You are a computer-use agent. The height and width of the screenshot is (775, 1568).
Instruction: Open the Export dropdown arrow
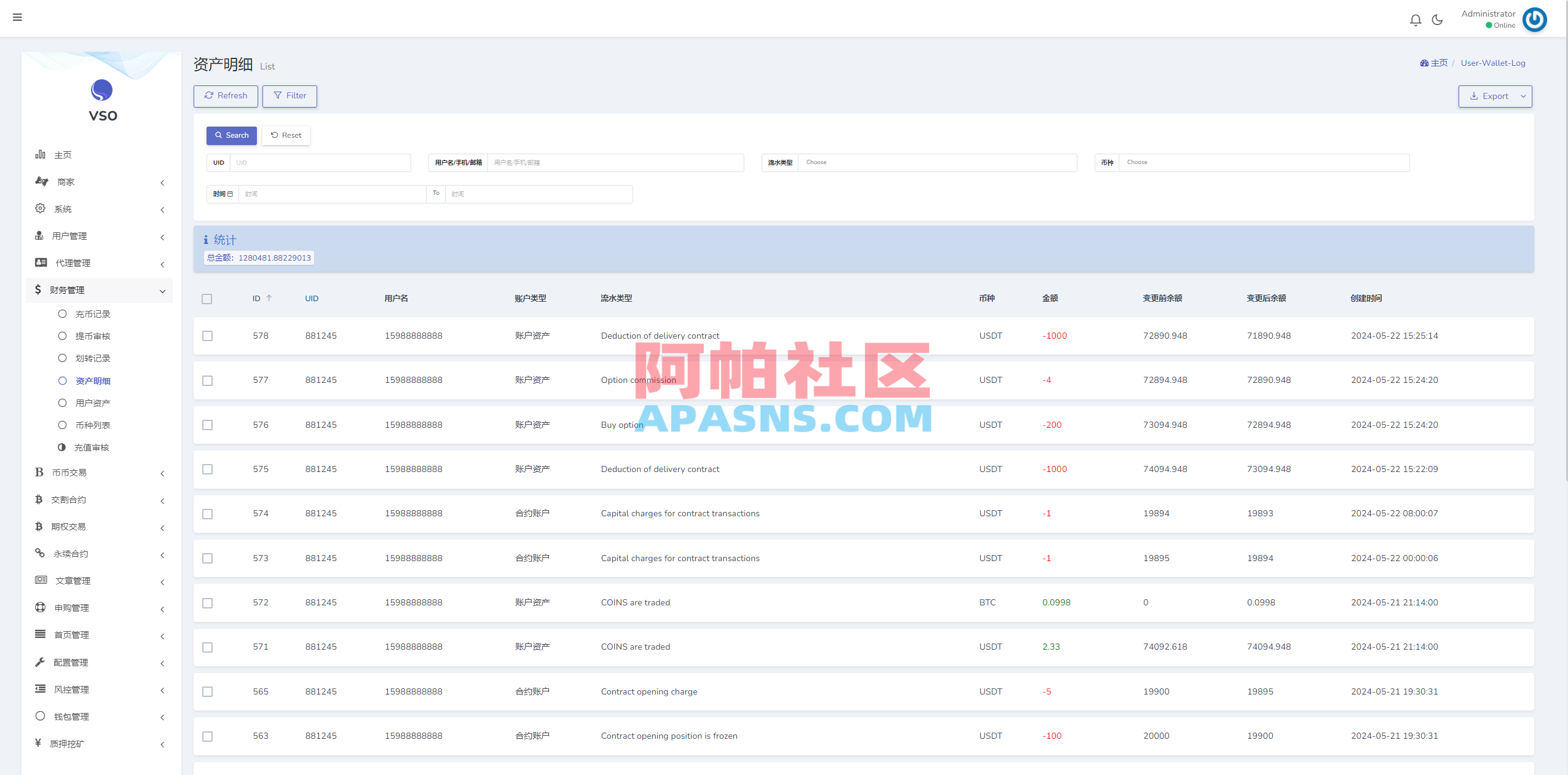pyautogui.click(x=1523, y=96)
